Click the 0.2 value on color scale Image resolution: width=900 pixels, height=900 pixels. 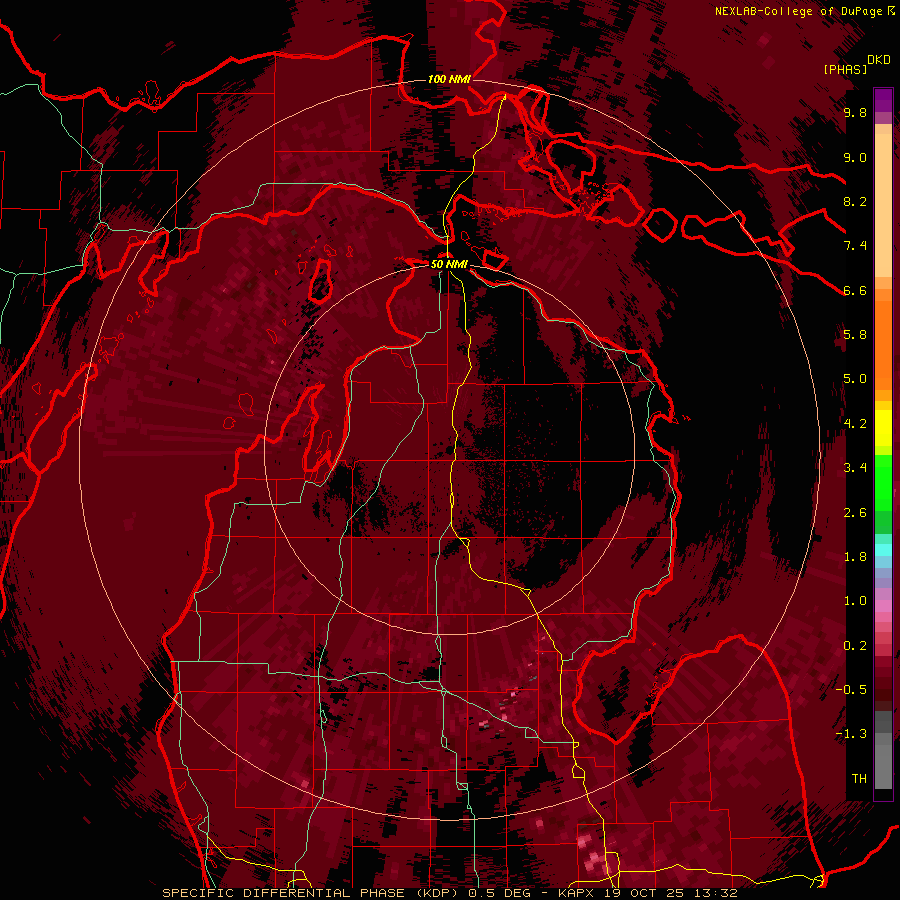tap(855, 646)
